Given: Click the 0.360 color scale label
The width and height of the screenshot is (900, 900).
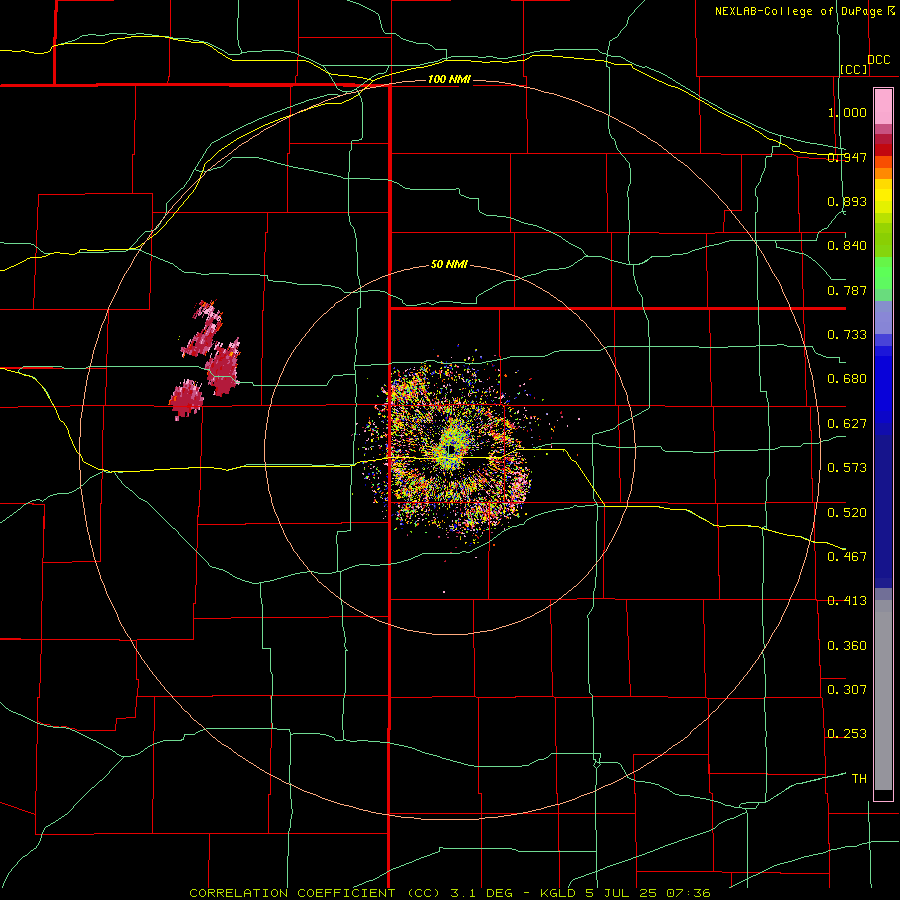Looking at the screenshot, I should pyautogui.click(x=847, y=646).
